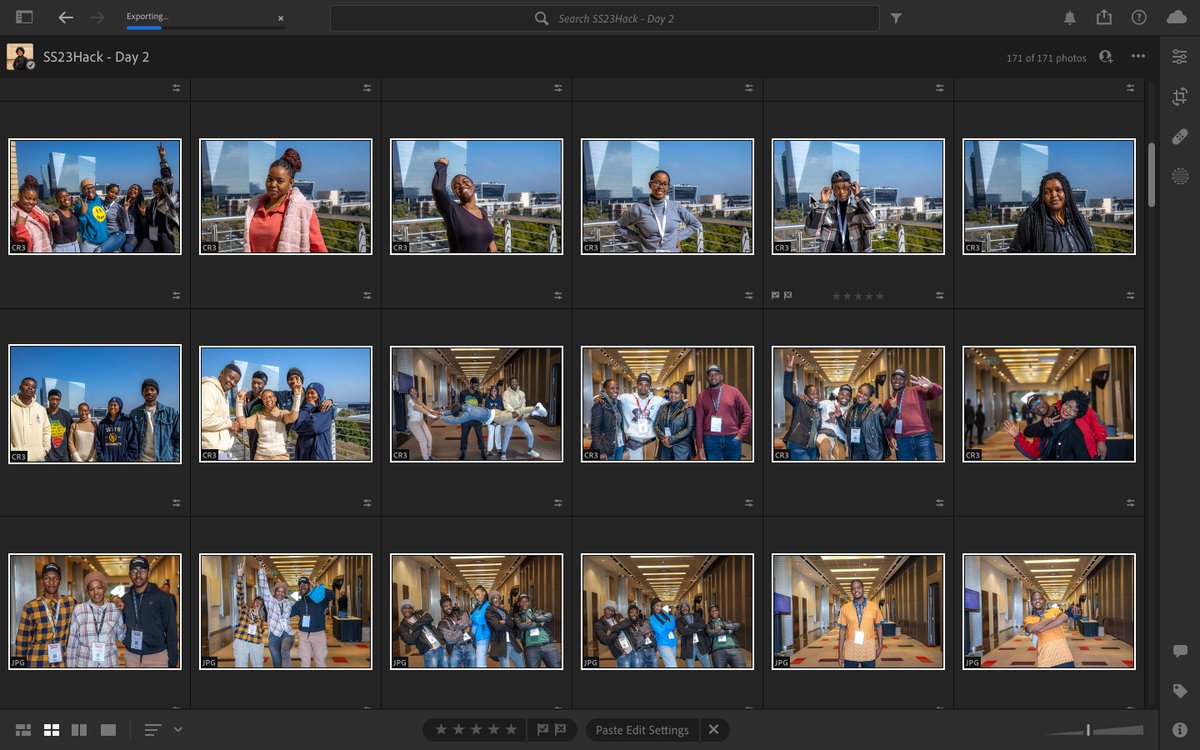Cancel the Exporting progress
The image size is (1200, 750).
(280, 18)
